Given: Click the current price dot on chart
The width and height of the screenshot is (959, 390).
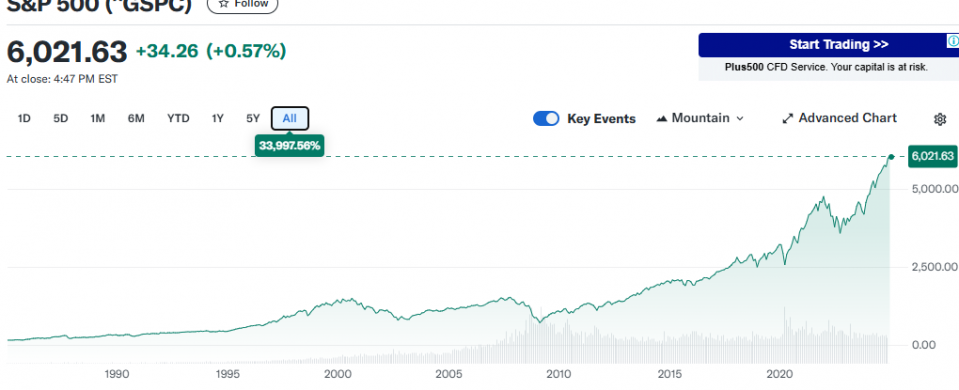Looking at the screenshot, I should click(891, 157).
